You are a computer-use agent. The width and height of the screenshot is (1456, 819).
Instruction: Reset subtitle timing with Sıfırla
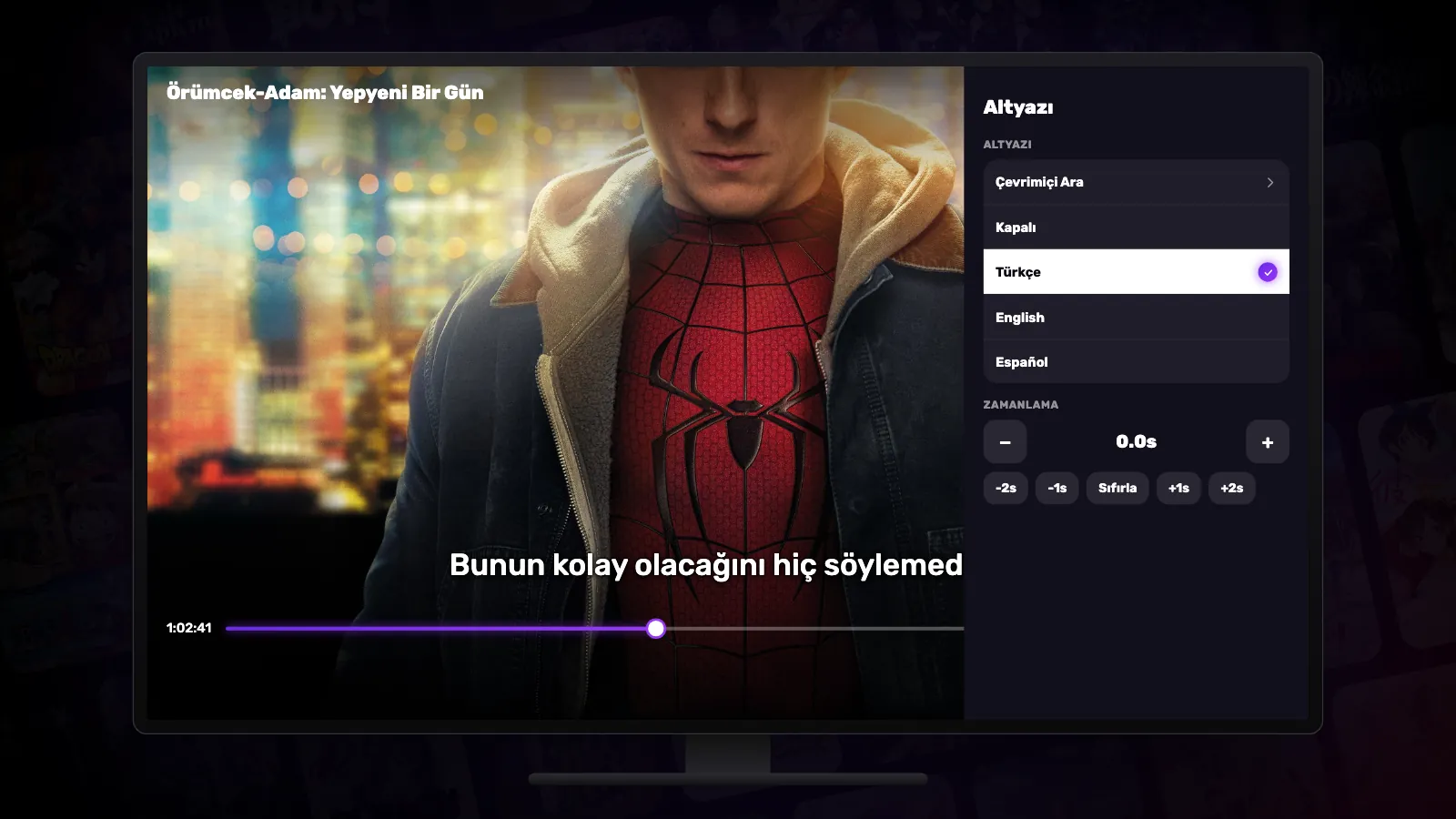1117,488
